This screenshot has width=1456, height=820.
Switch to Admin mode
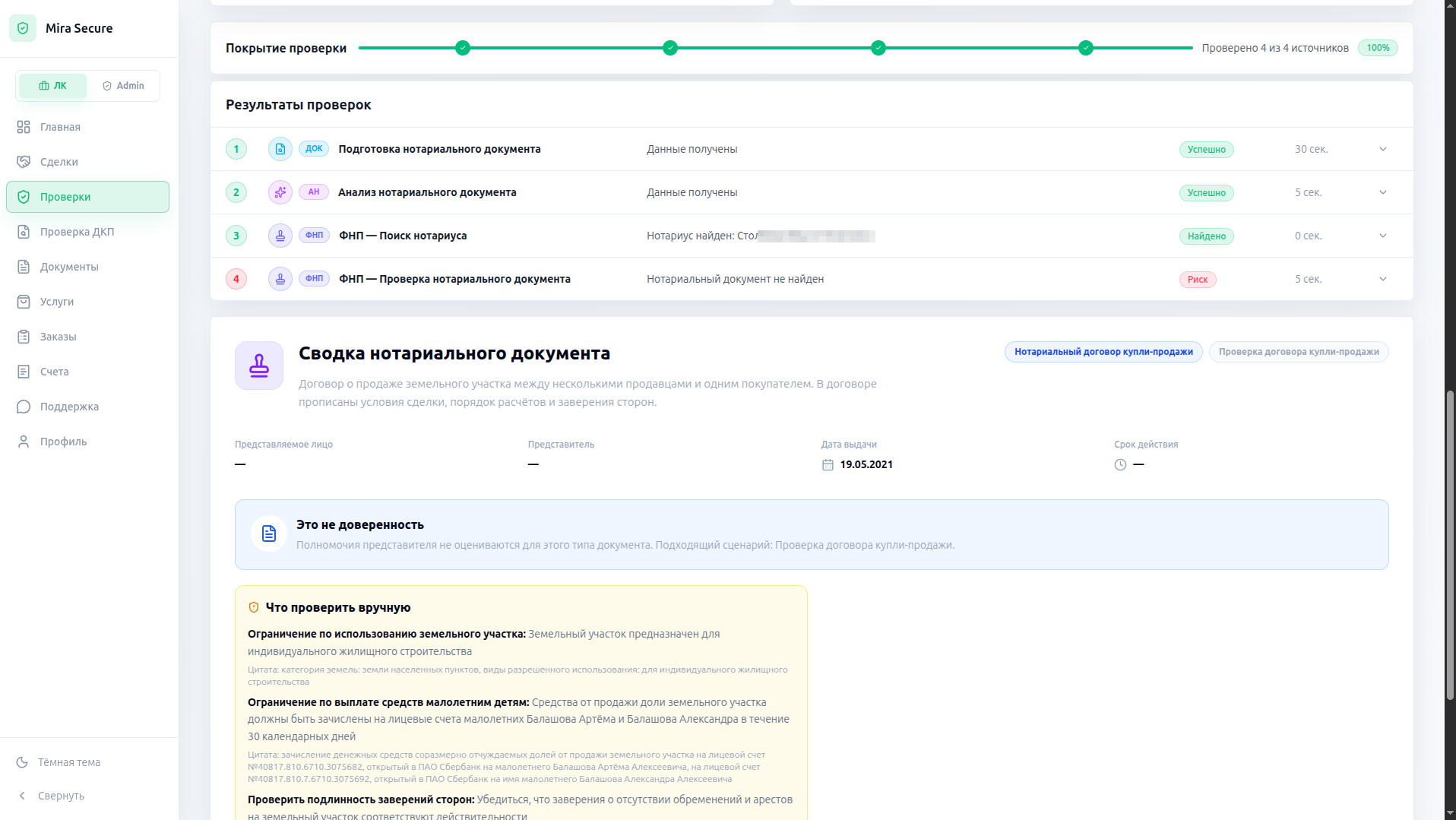click(x=123, y=86)
